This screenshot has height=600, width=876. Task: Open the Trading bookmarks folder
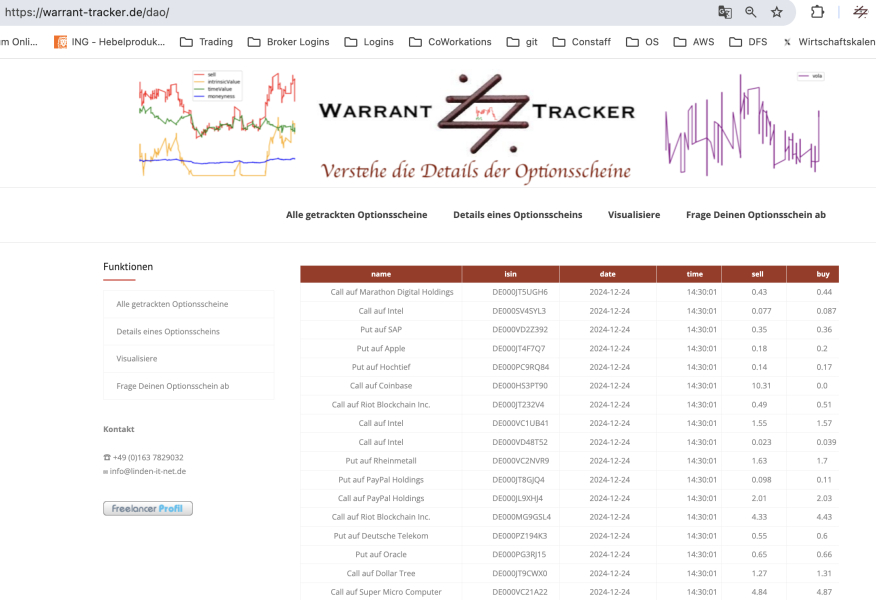[206, 42]
